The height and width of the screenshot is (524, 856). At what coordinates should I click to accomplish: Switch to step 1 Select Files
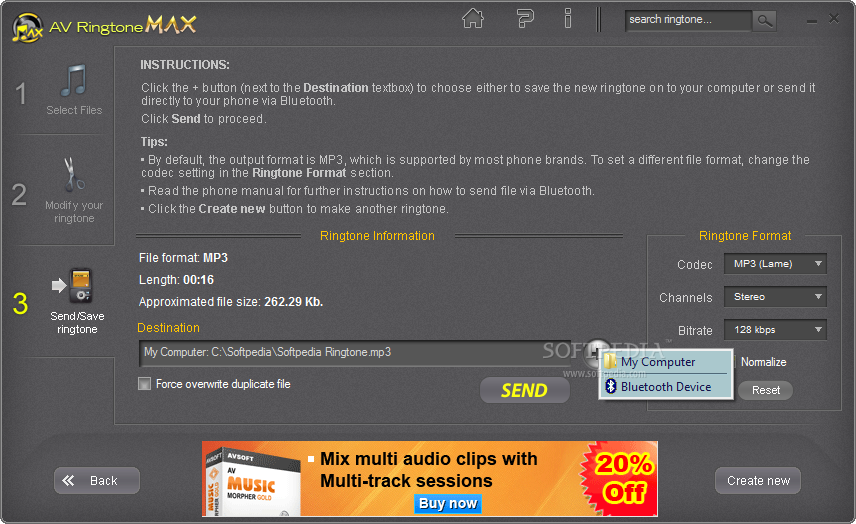(60, 90)
